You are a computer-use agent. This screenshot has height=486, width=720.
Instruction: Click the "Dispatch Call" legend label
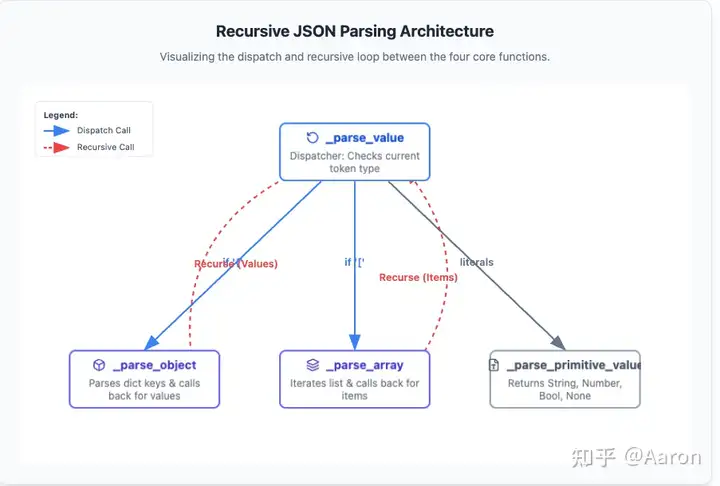coord(104,130)
